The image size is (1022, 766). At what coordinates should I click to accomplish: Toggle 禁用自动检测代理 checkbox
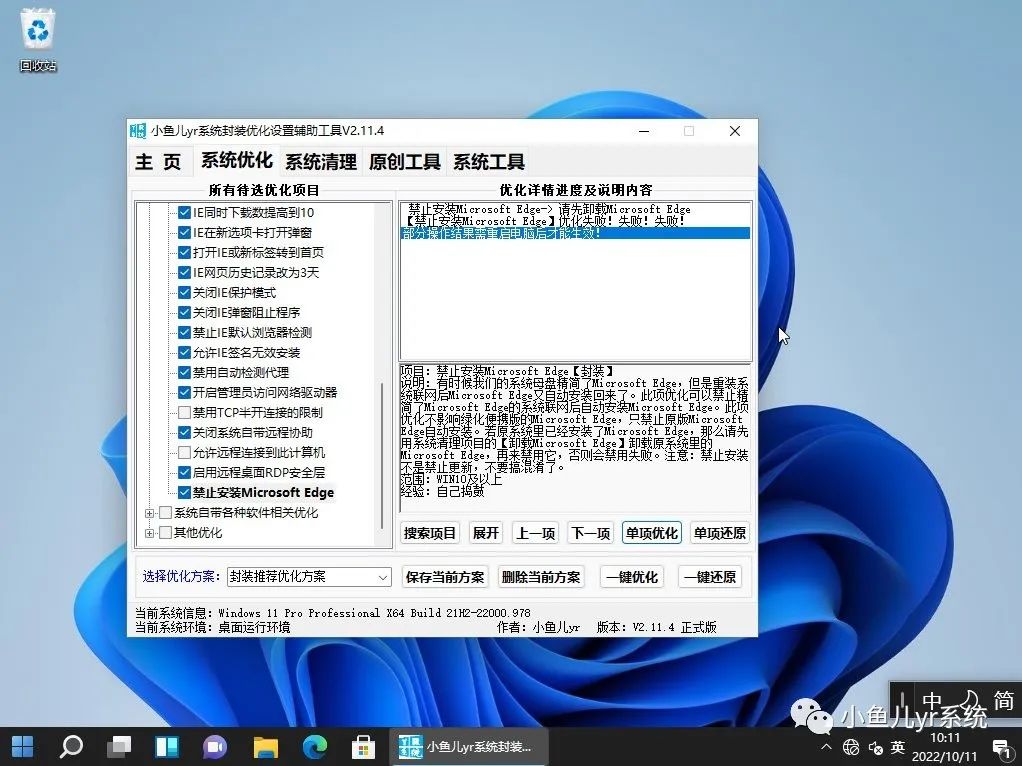[x=184, y=373]
